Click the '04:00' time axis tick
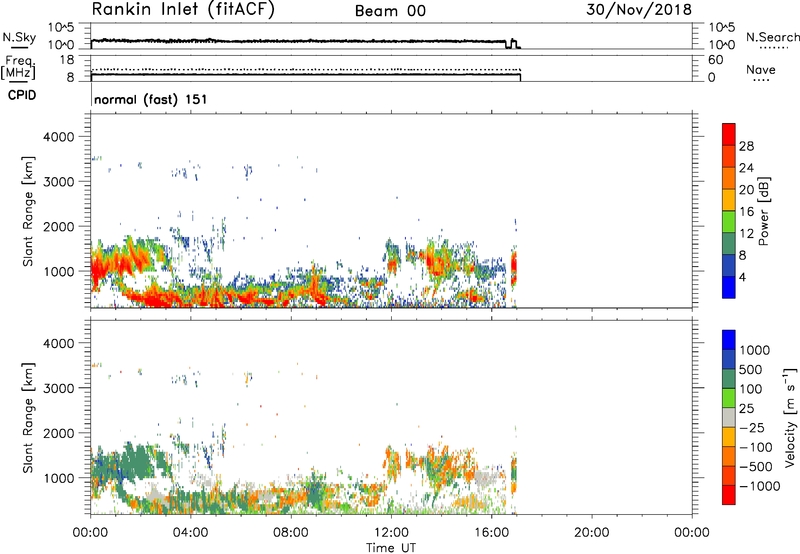Viewport: 800px width, 554px height. tap(190, 533)
